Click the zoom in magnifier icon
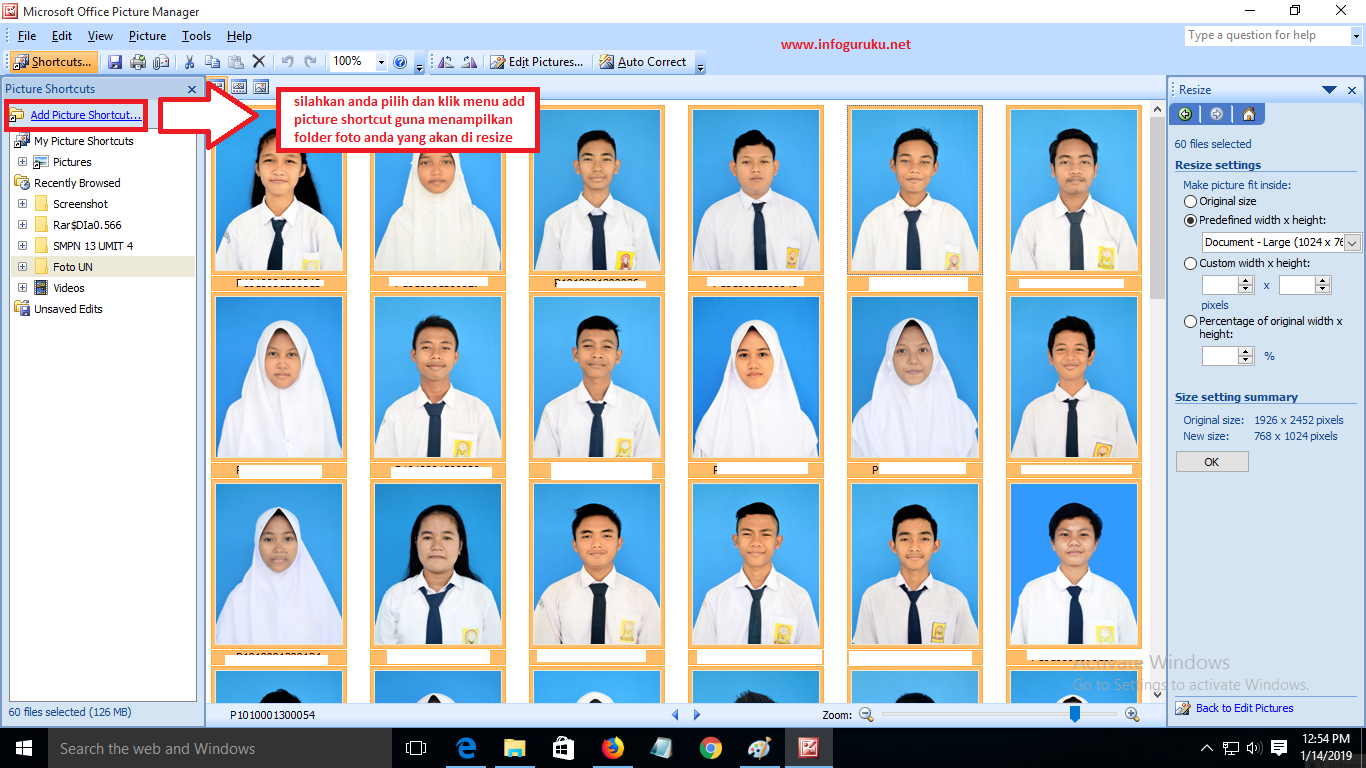1366x768 pixels. [1132, 714]
